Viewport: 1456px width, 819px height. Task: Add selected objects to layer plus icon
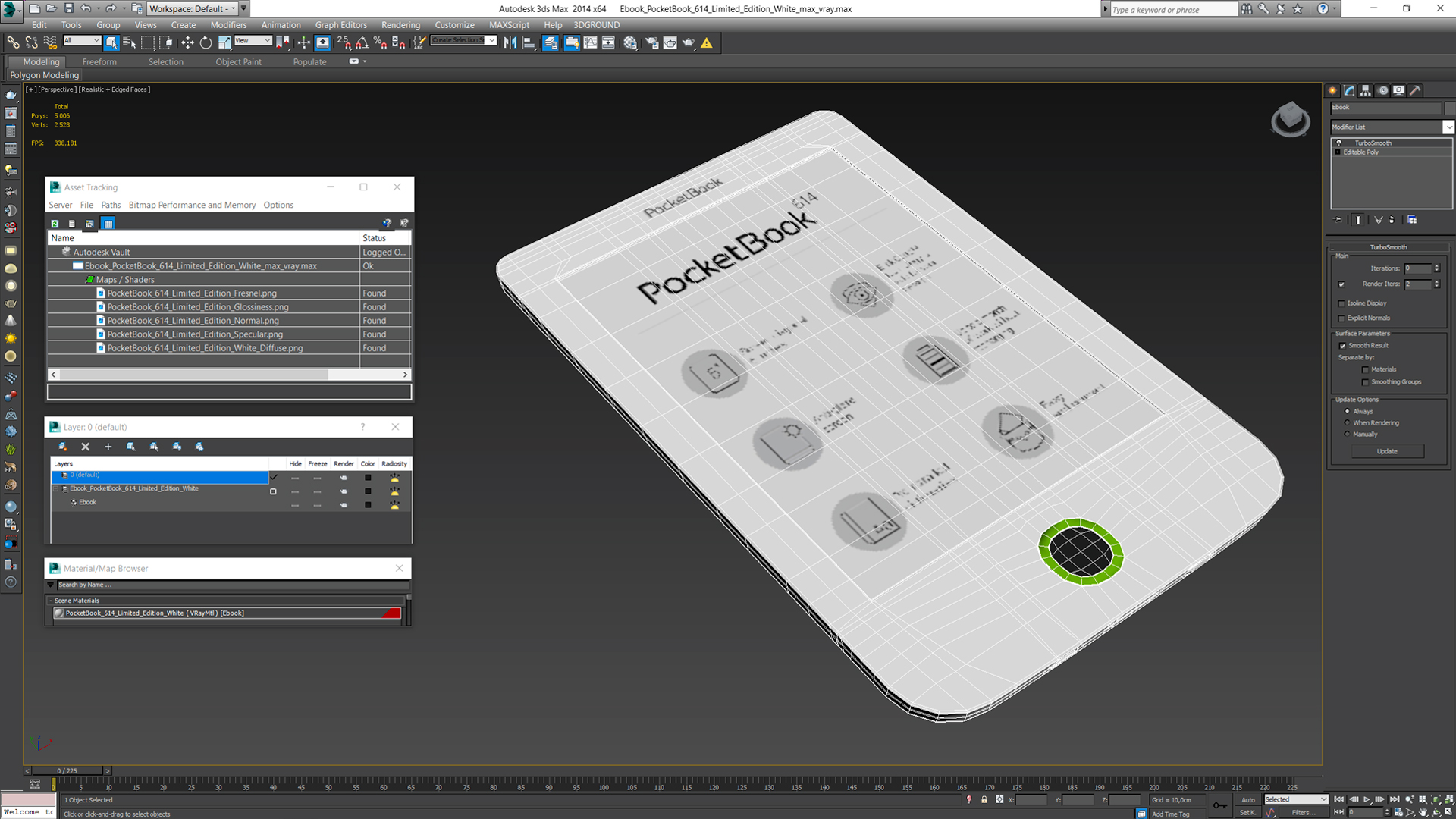(108, 447)
